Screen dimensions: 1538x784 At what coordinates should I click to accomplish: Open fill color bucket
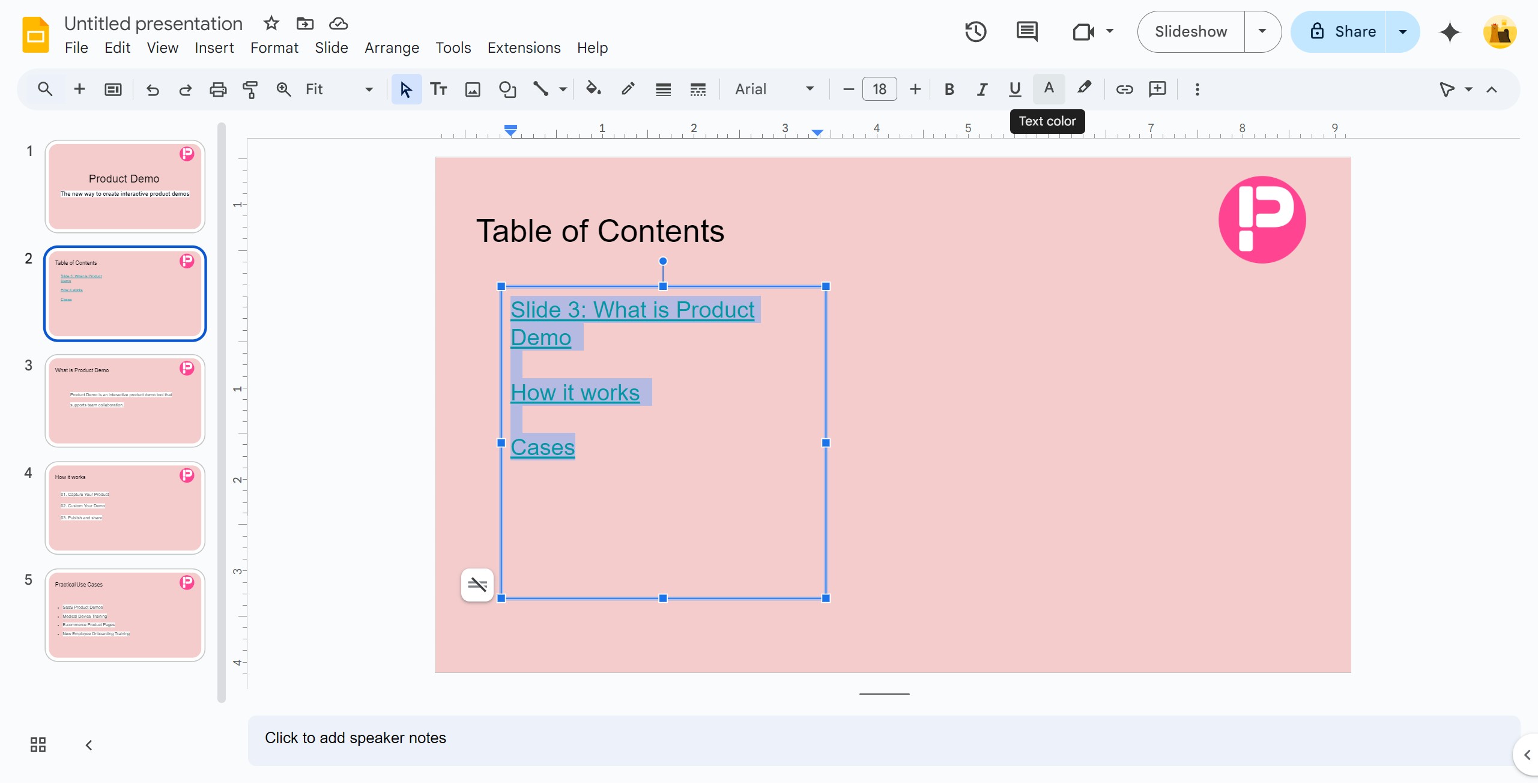(593, 89)
